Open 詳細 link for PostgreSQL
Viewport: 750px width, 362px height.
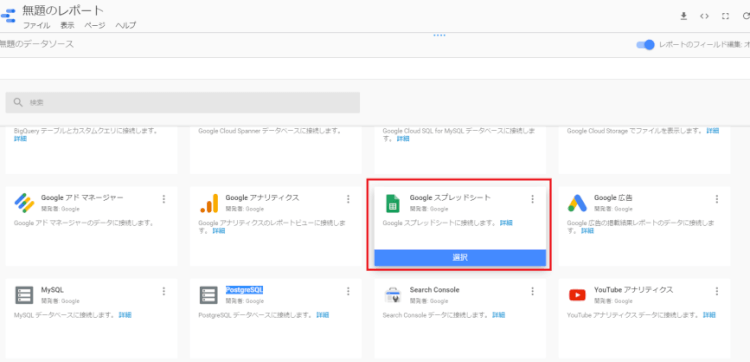click(x=322, y=315)
